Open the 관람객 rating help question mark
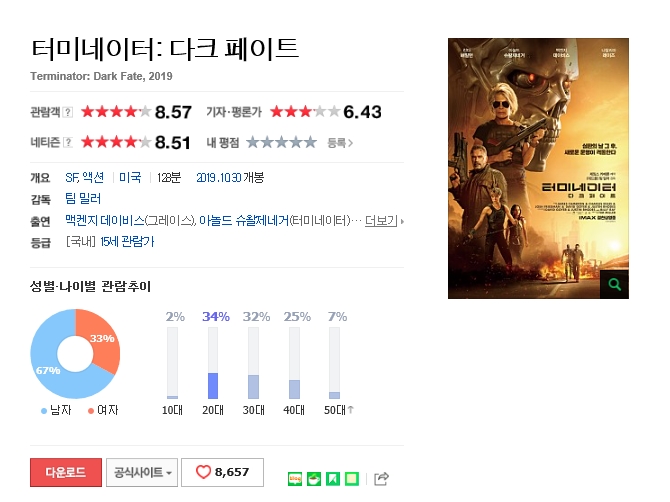 (x=68, y=112)
